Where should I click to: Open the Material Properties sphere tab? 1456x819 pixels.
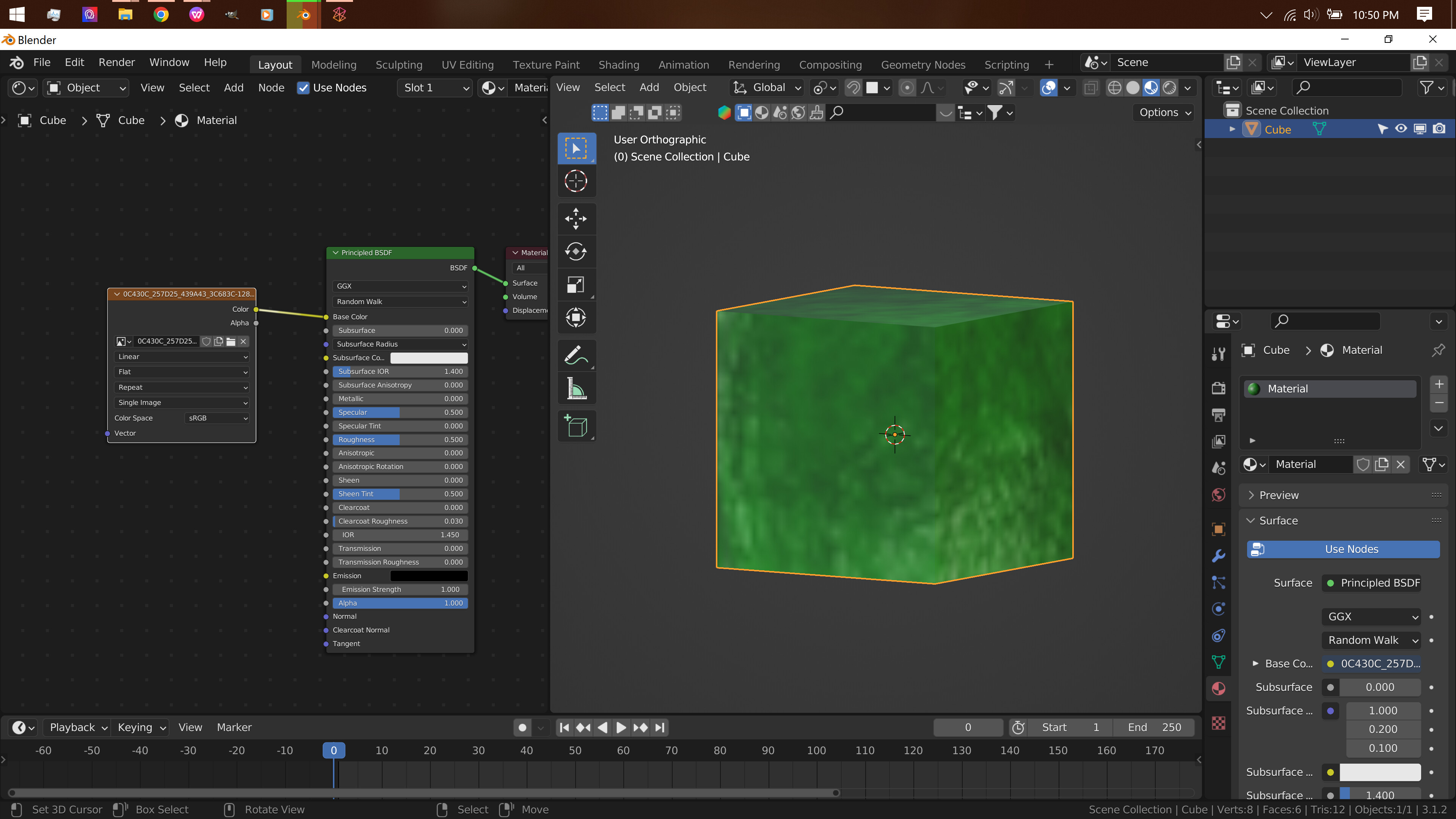[1218, 688]
